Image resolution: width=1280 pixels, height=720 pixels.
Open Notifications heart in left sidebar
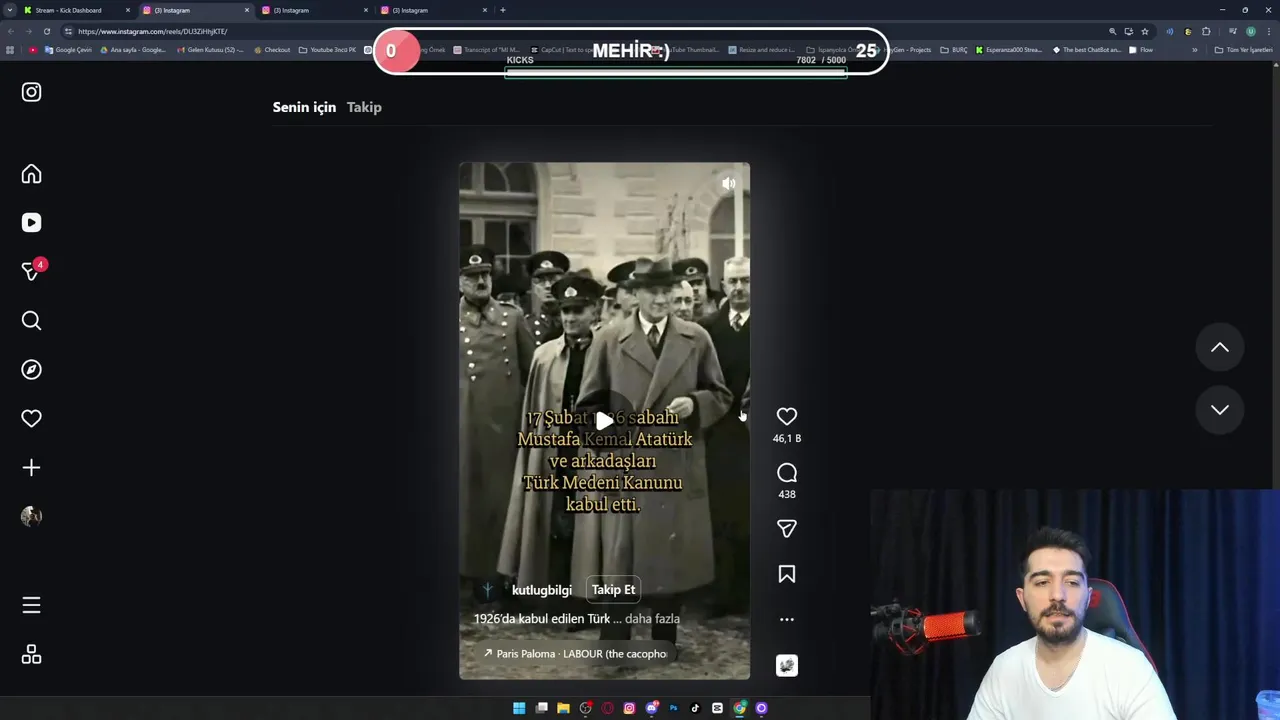tap(31, 418)
